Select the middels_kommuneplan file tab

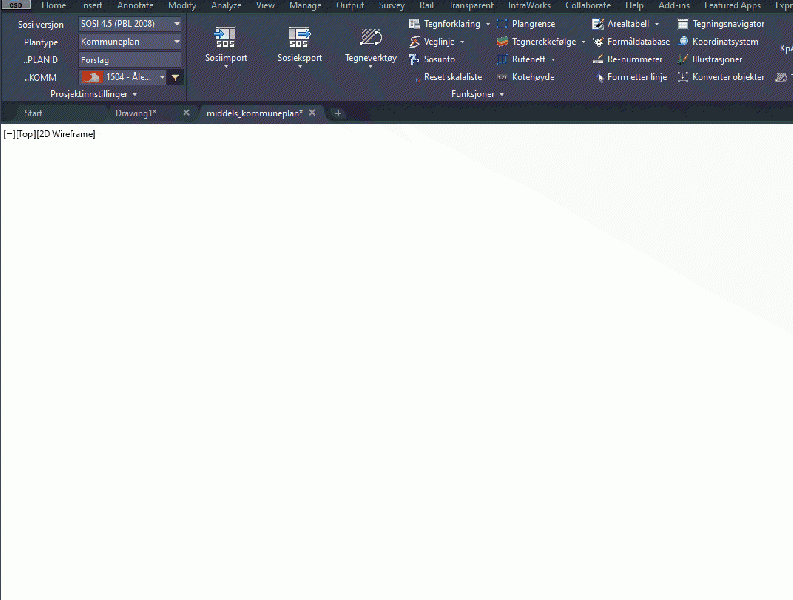[x=254, y=113]
